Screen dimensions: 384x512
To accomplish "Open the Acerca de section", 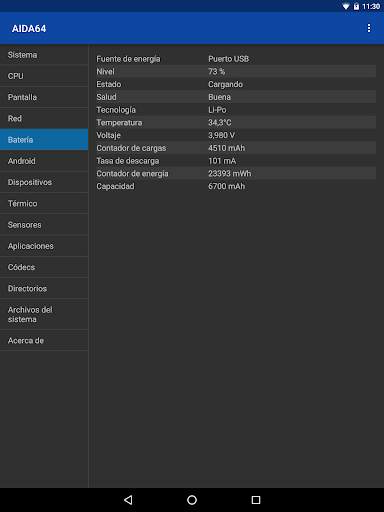I will pyautogui.click(x=44, y=341).
